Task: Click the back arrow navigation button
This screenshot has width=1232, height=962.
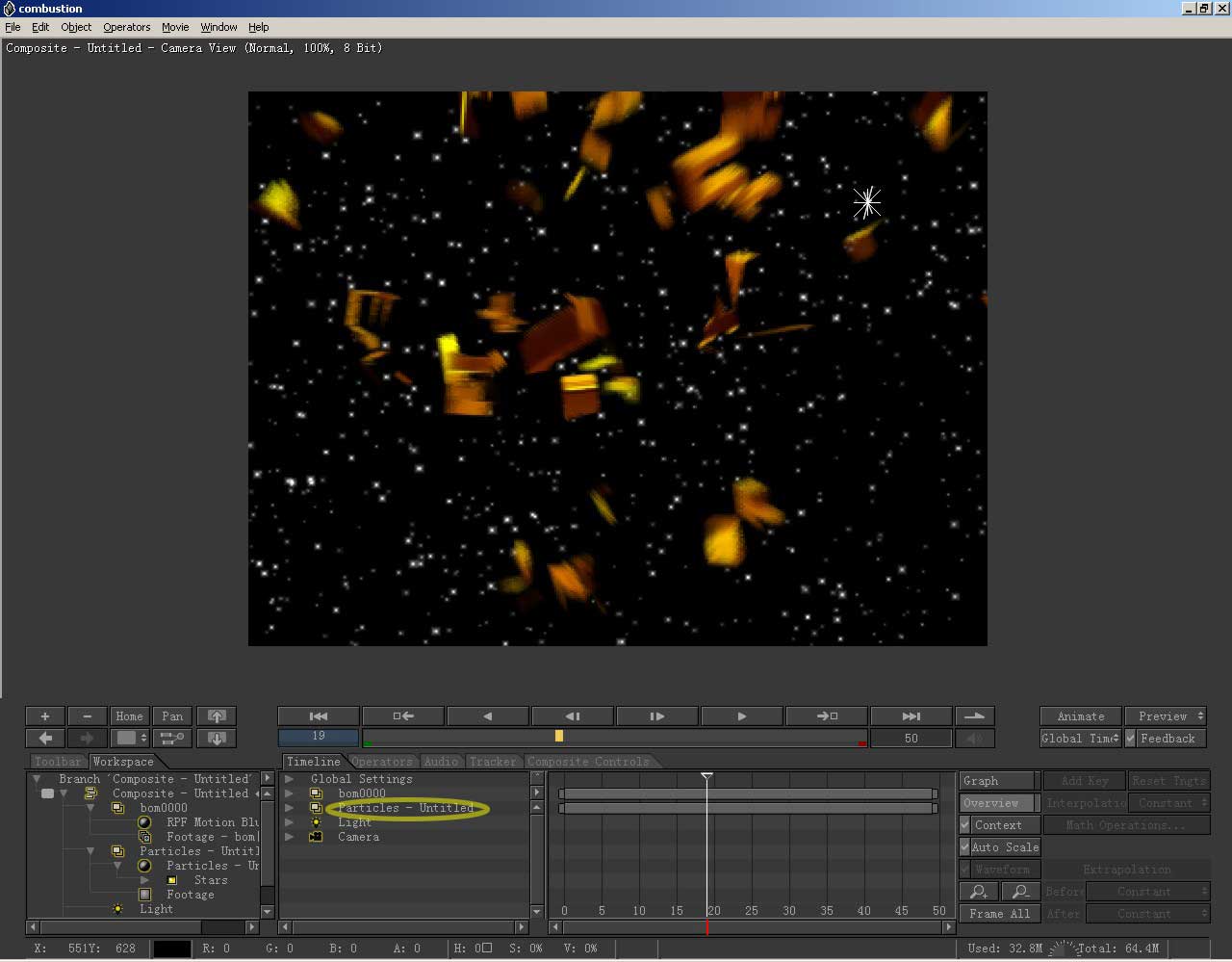Action: click(x=45, y=739)
